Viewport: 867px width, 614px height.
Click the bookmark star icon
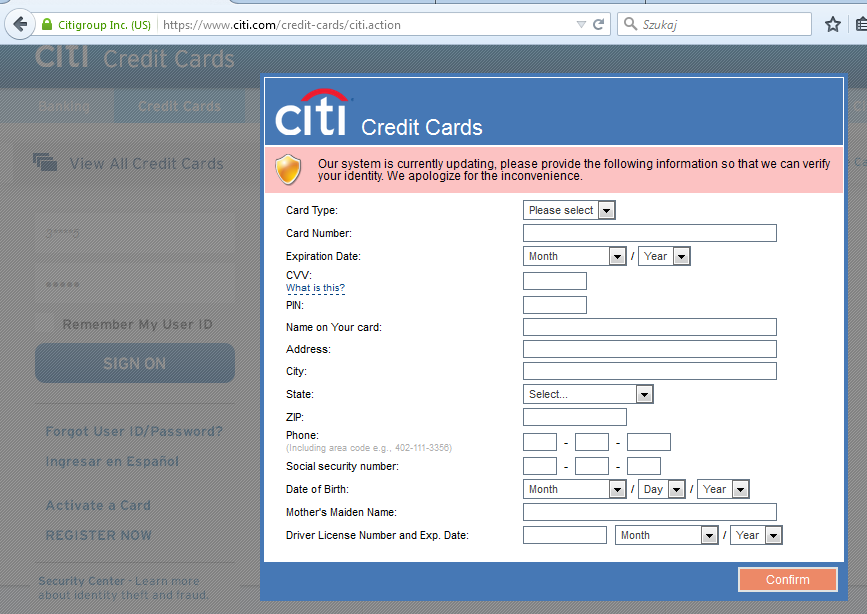pos(832,24)
